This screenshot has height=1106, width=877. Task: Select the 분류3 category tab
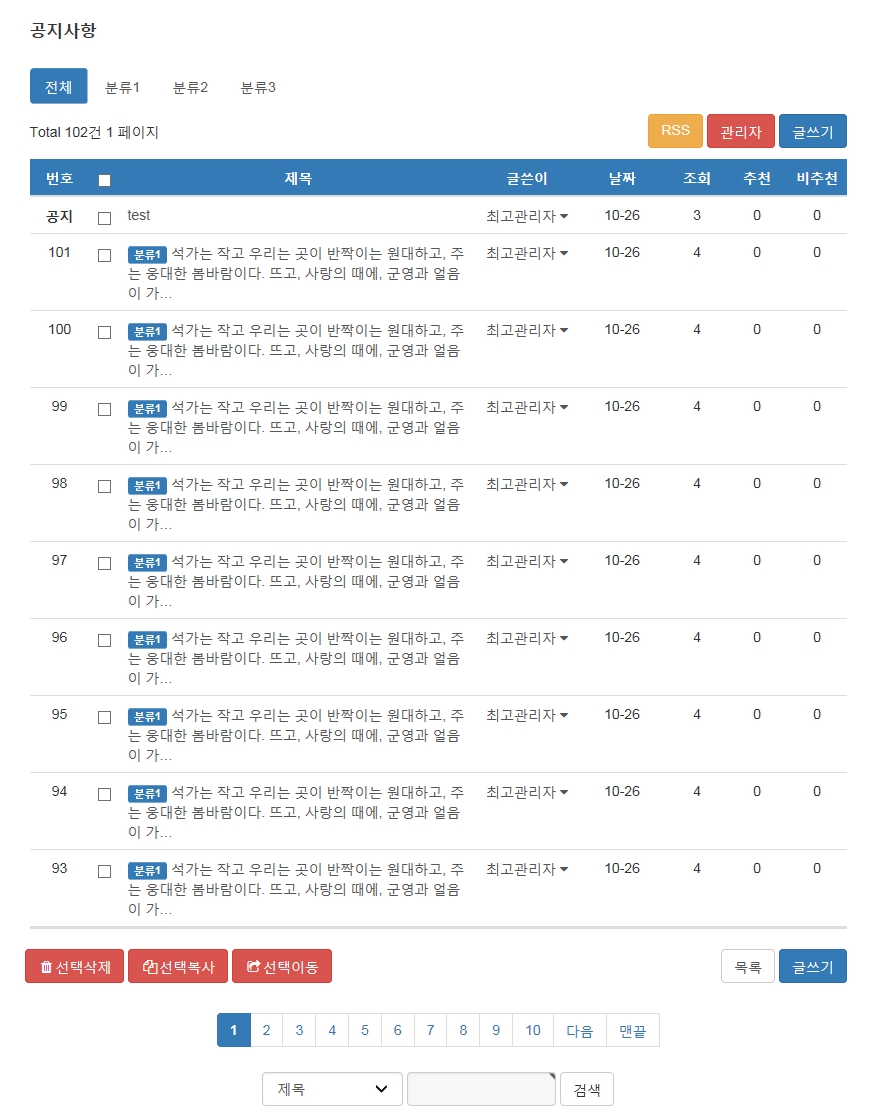258,87
